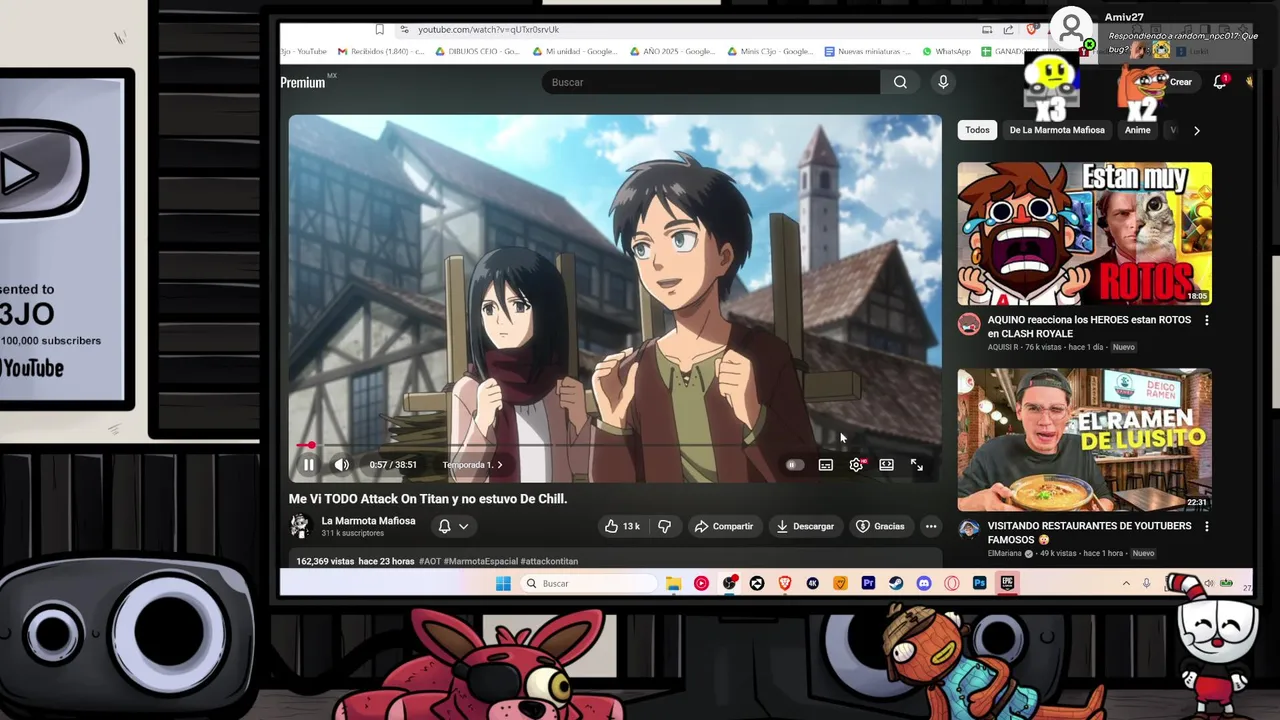Click the YouTube search magnifier button

coord(900,82)
